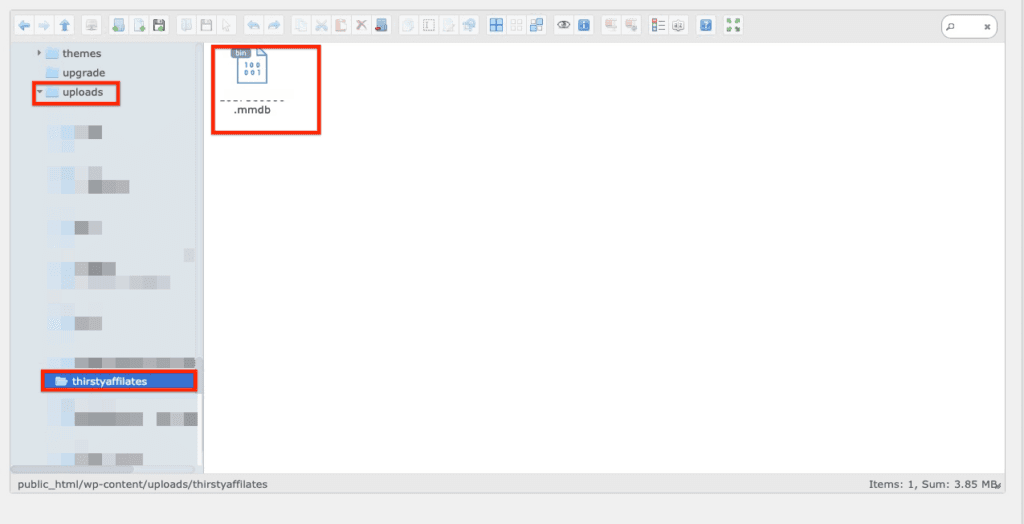Open help with blue question mark icon
Screen dimensions: 1024x524
(x=705, y=25)
